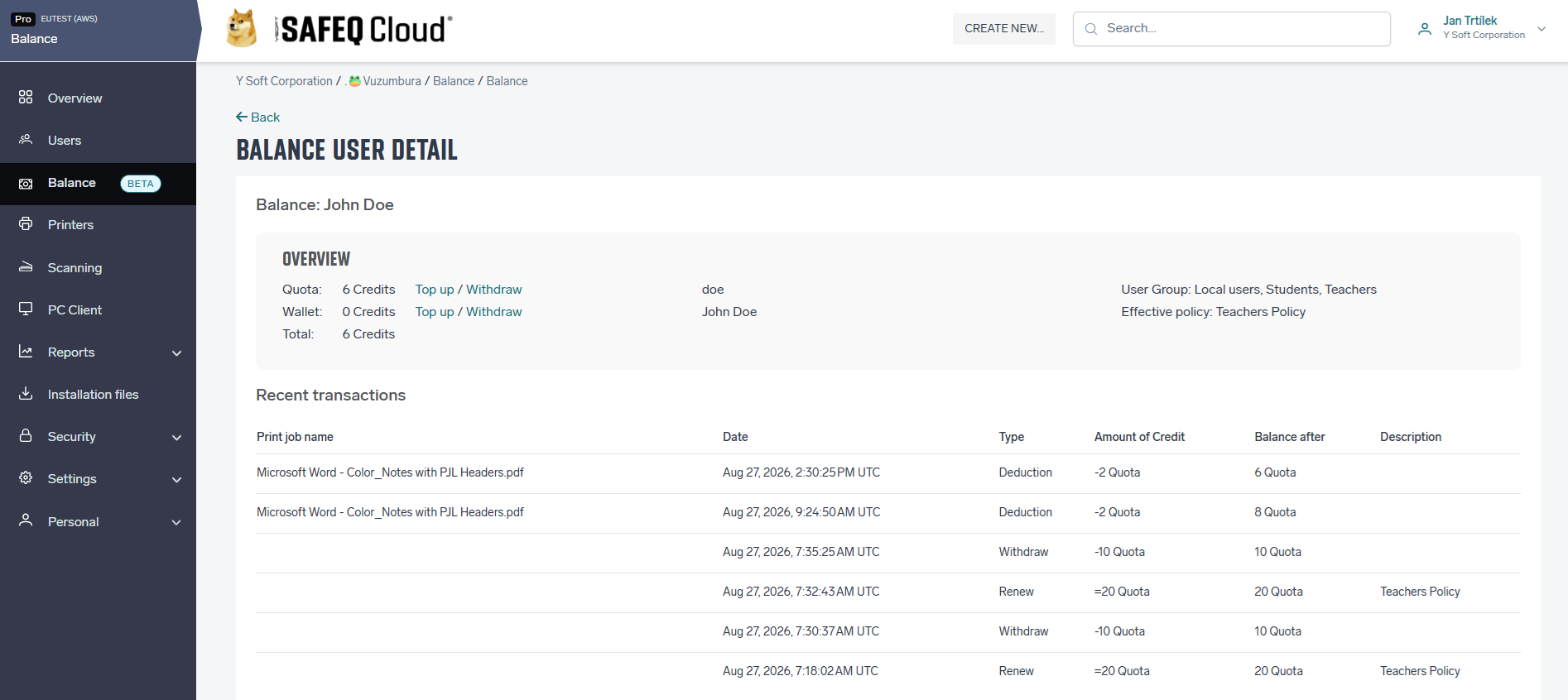Click the Users people icon in sidebar
Image resolution: width=1568 pixels, height=700 pixels.
tap(26, 139)
